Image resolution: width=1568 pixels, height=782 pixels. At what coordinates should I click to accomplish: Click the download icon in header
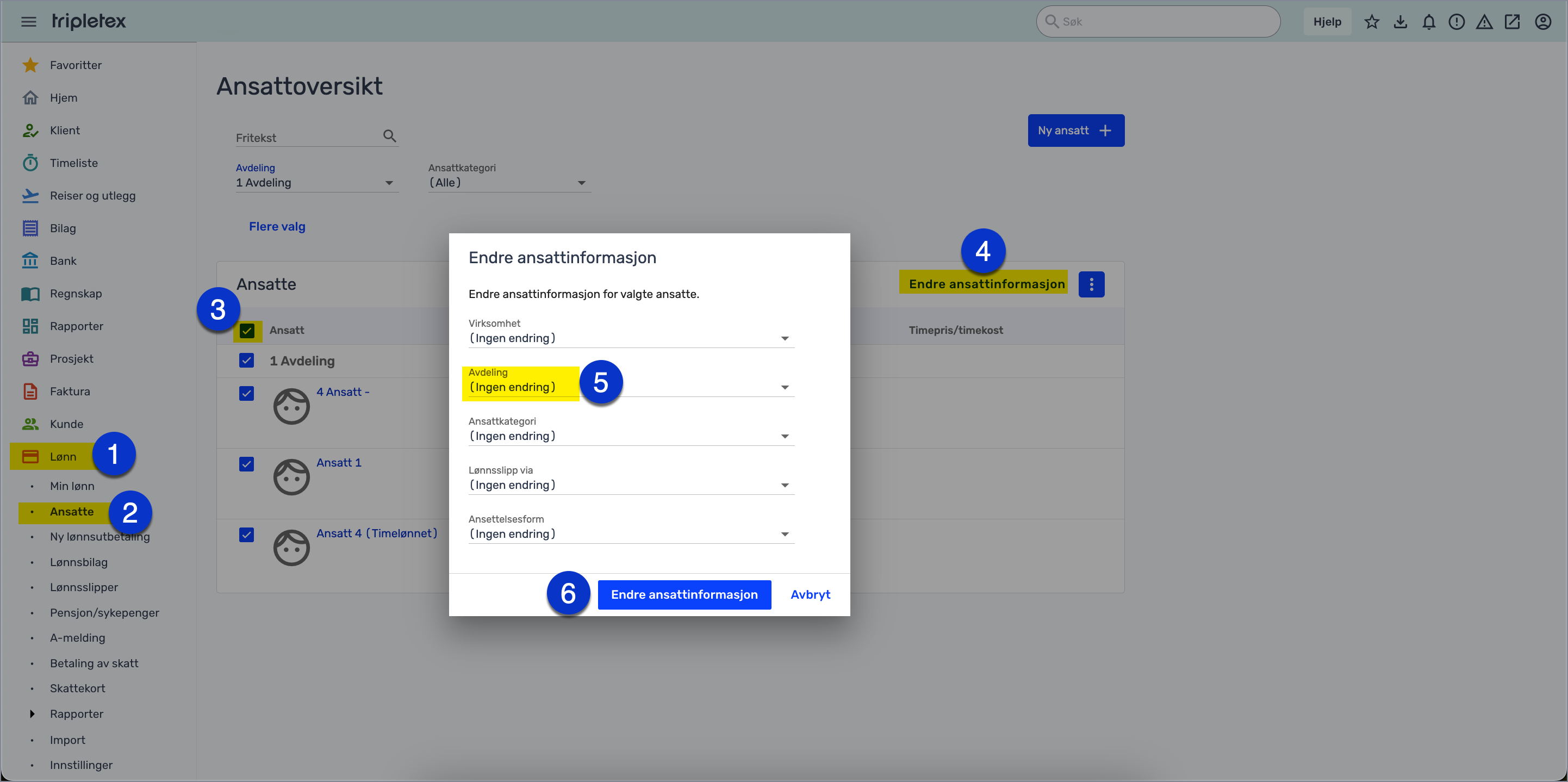point(1400,22)
